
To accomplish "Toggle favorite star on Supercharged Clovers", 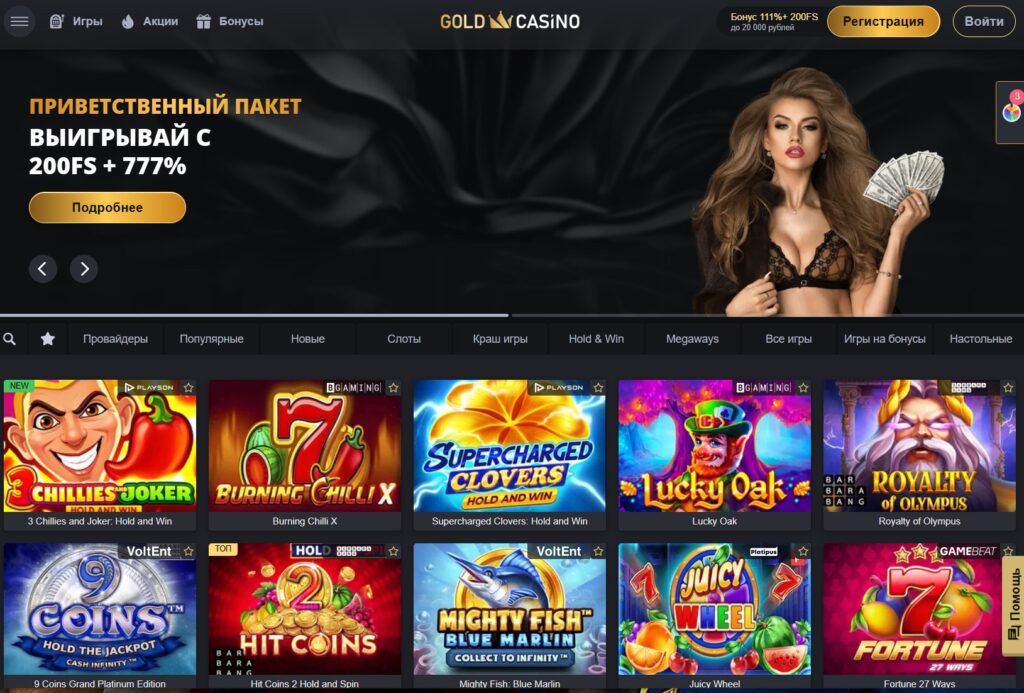I will 598,388.
